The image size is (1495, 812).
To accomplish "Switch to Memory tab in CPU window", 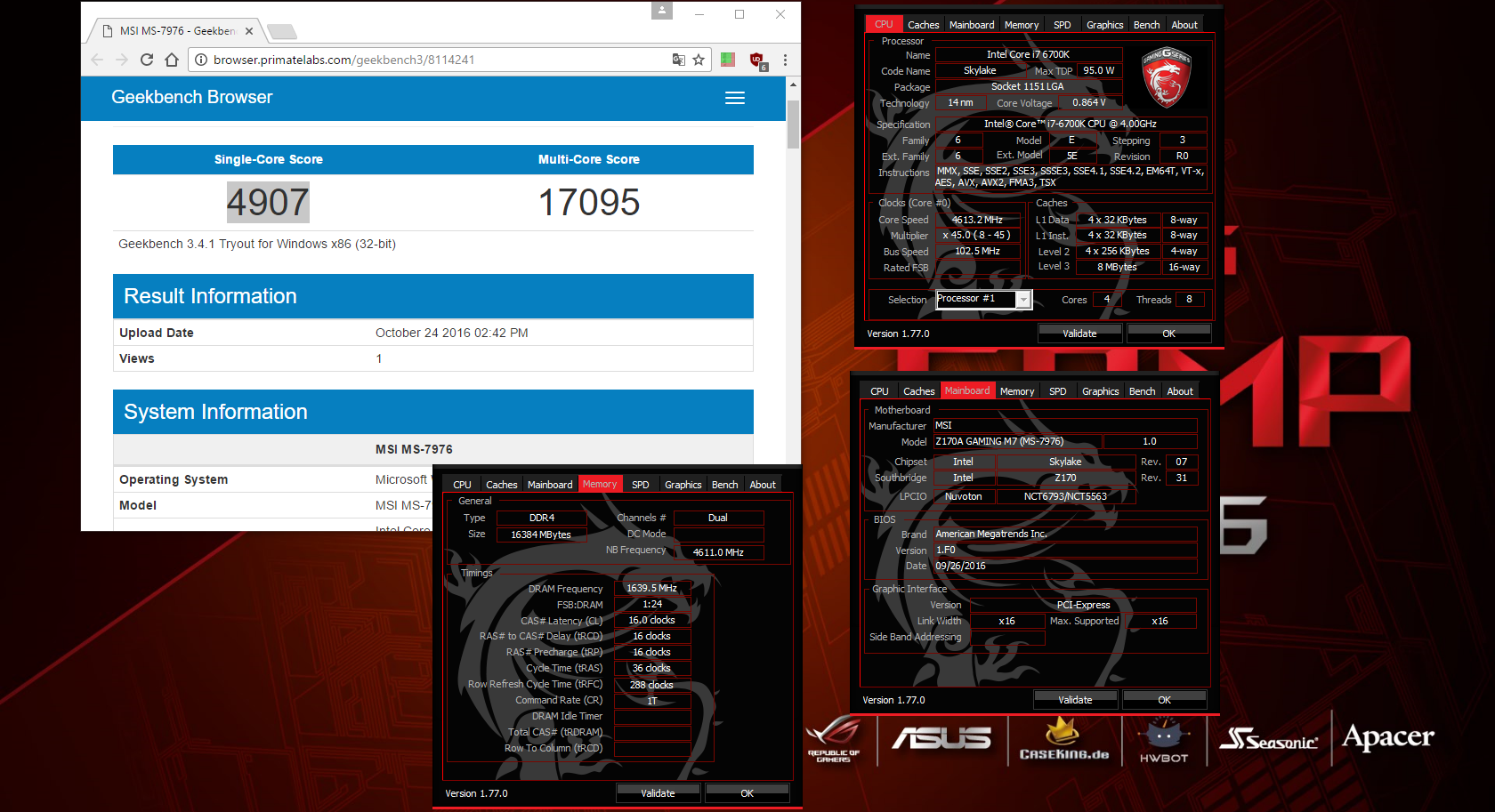I will coord(1022,25).
